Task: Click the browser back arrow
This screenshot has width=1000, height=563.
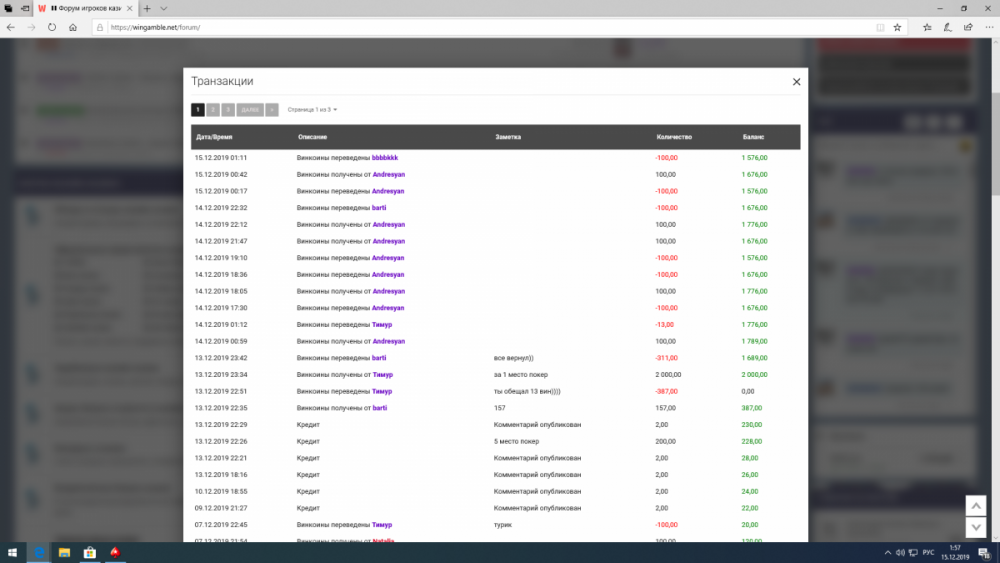Action: (x=11, y=27)
